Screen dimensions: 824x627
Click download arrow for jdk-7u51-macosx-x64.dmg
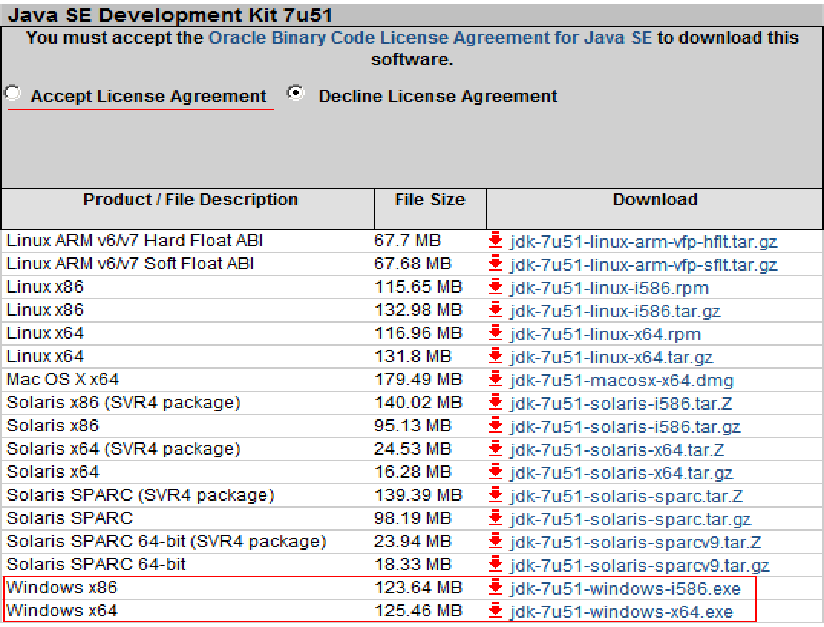click(x=495, y=379)
